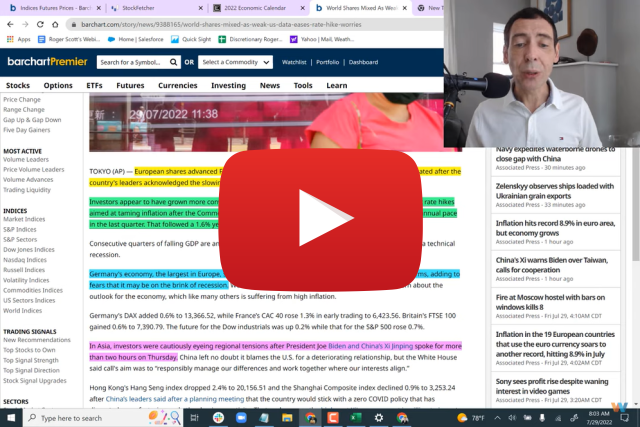Switch to the 2022 Economic Calendar tab
Image resolution: width=640 pixels, height=427 pixels.
coord(252,7)
